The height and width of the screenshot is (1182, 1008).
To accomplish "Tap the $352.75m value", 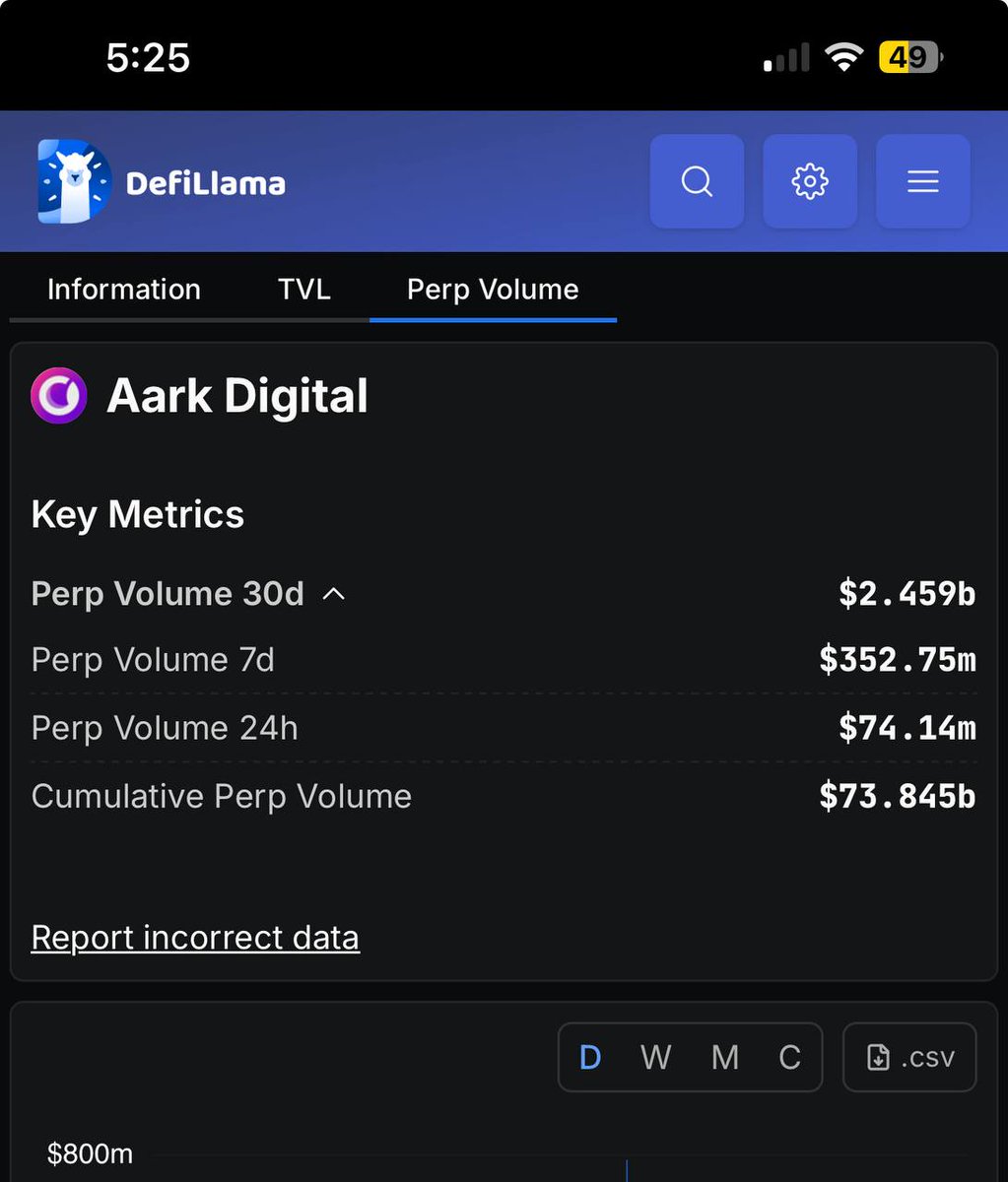I will (x=898, y=660).
